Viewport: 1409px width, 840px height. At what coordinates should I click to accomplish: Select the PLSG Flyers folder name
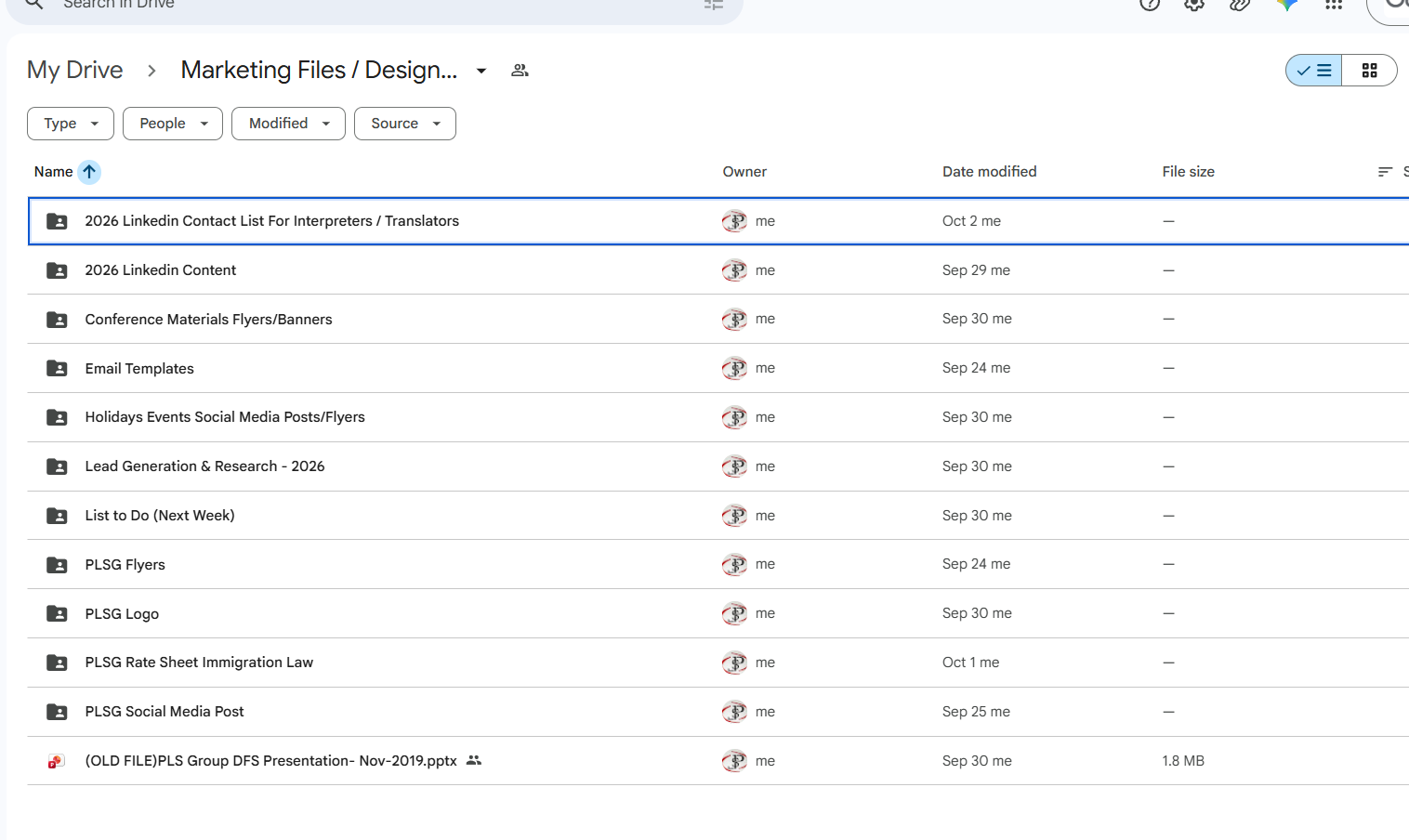(125, 565)
